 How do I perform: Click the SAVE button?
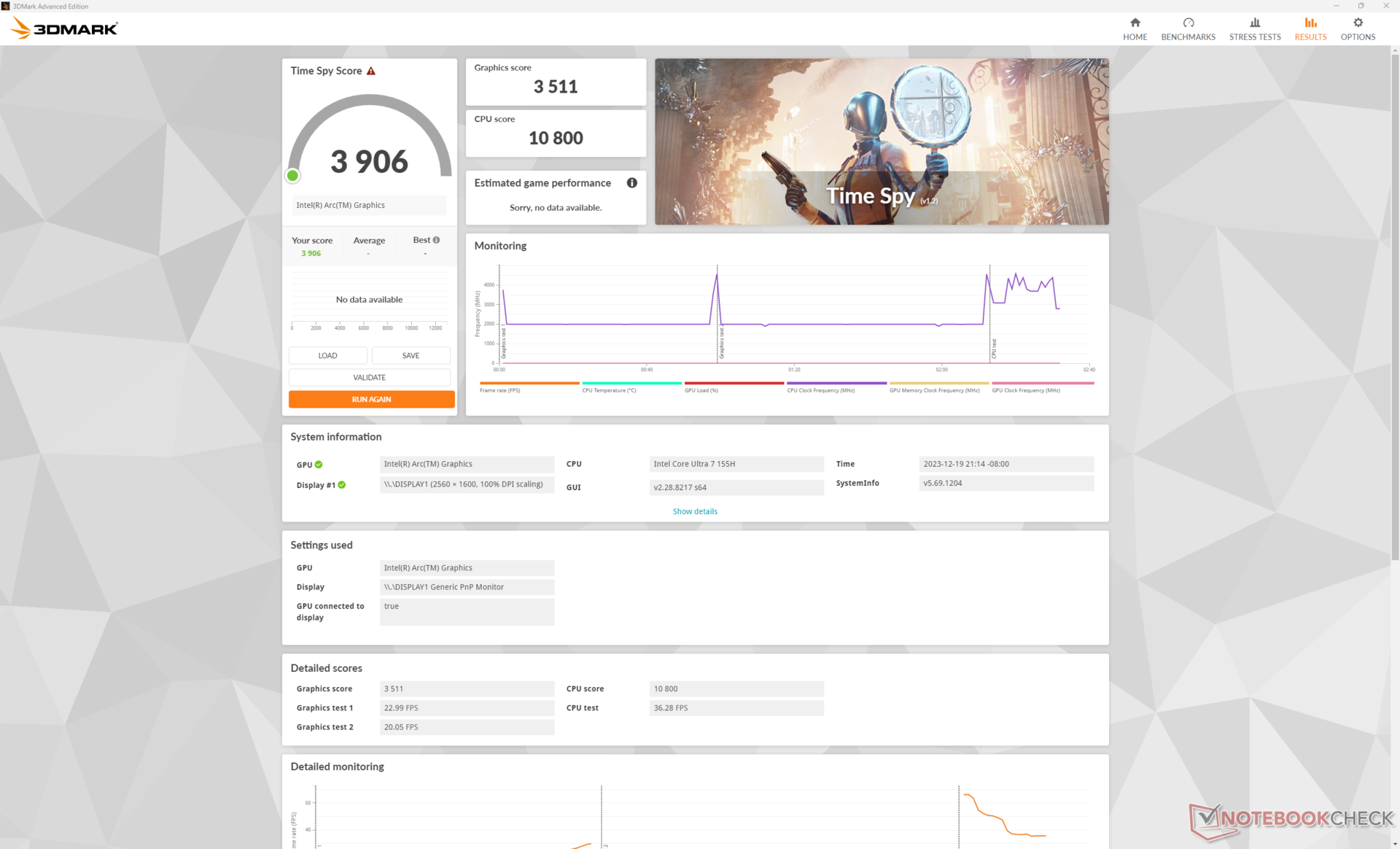point(411,355)
